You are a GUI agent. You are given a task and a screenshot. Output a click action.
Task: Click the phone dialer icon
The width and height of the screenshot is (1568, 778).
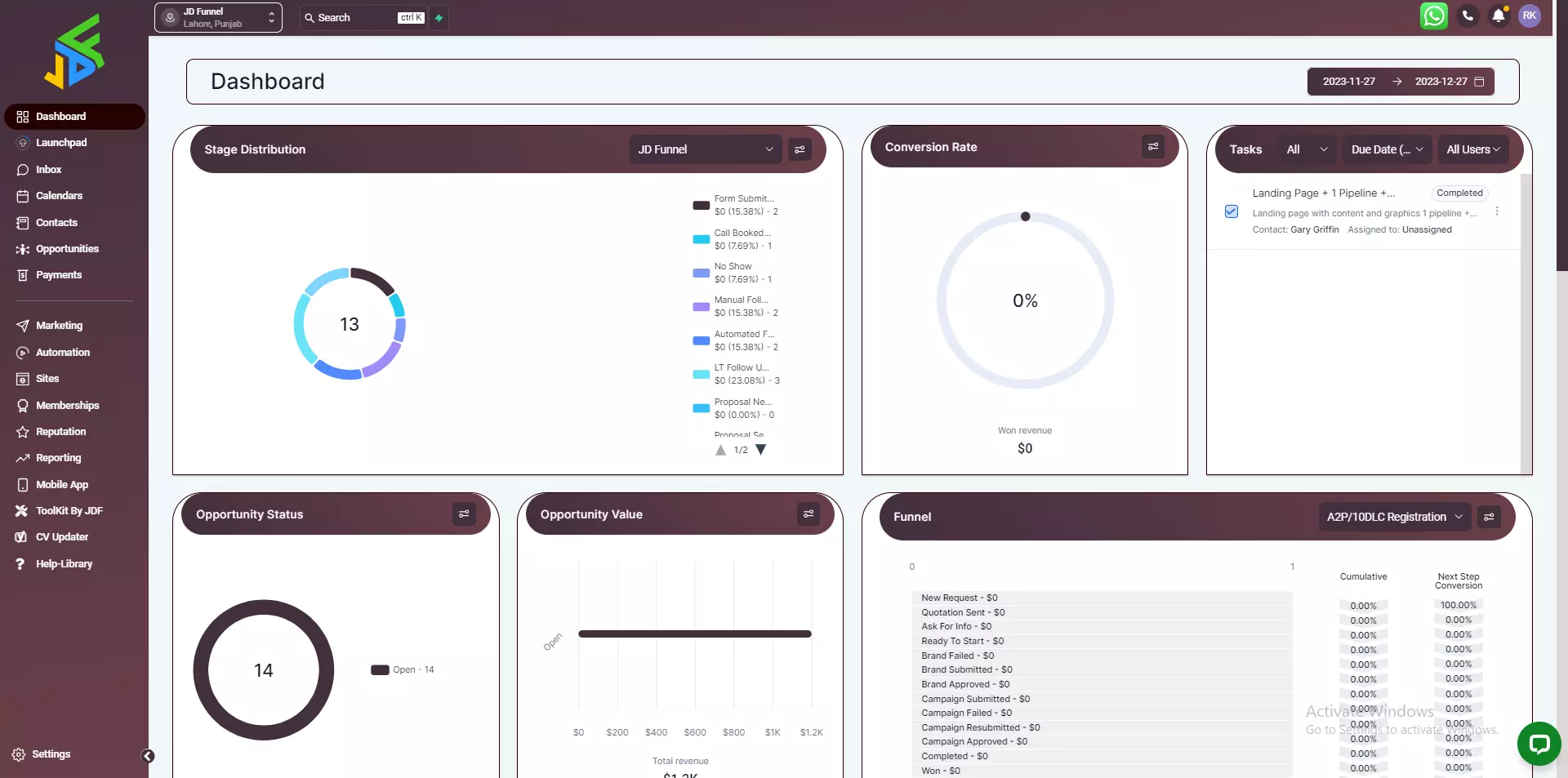(1468, 16)
